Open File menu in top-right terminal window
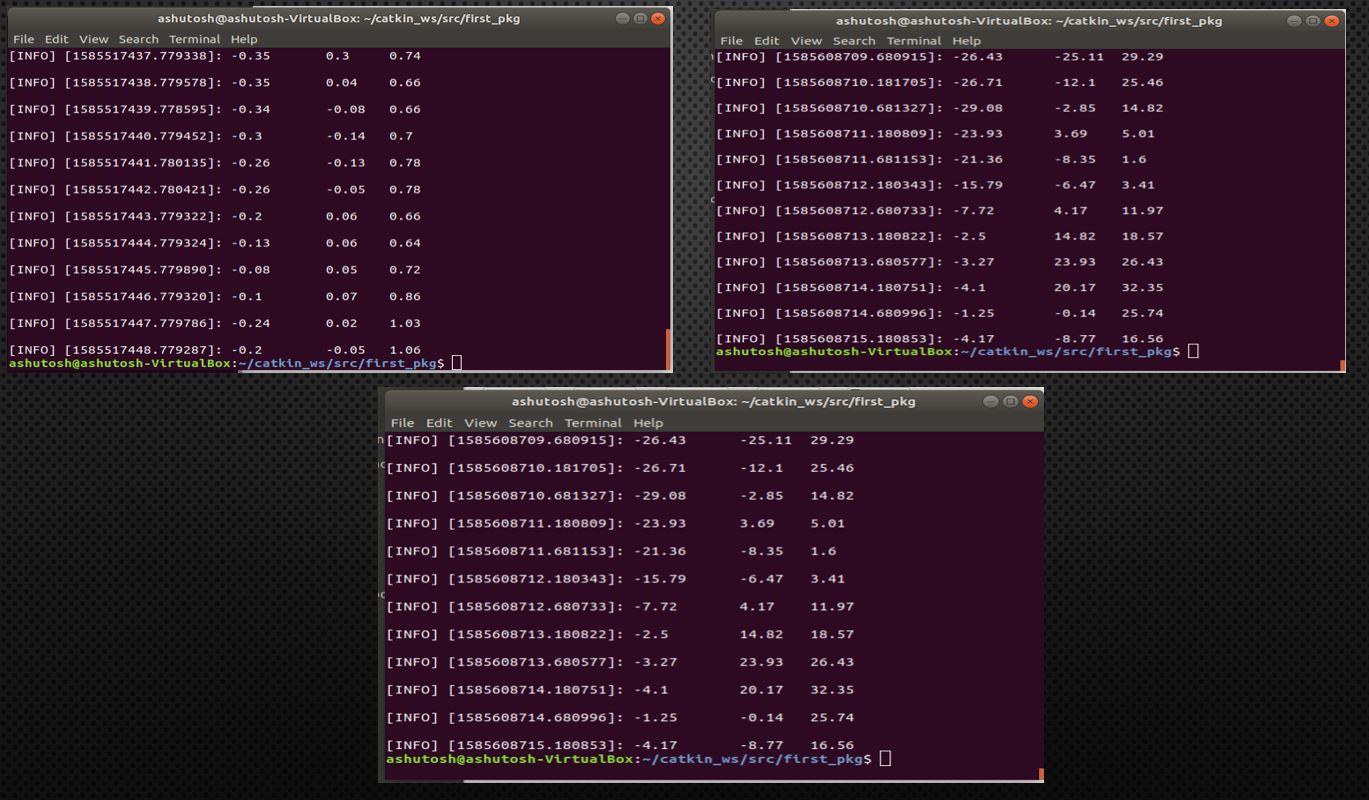The height and width of the screenshot is (800, 1369). pyautogui.click(x=733, y=41)
